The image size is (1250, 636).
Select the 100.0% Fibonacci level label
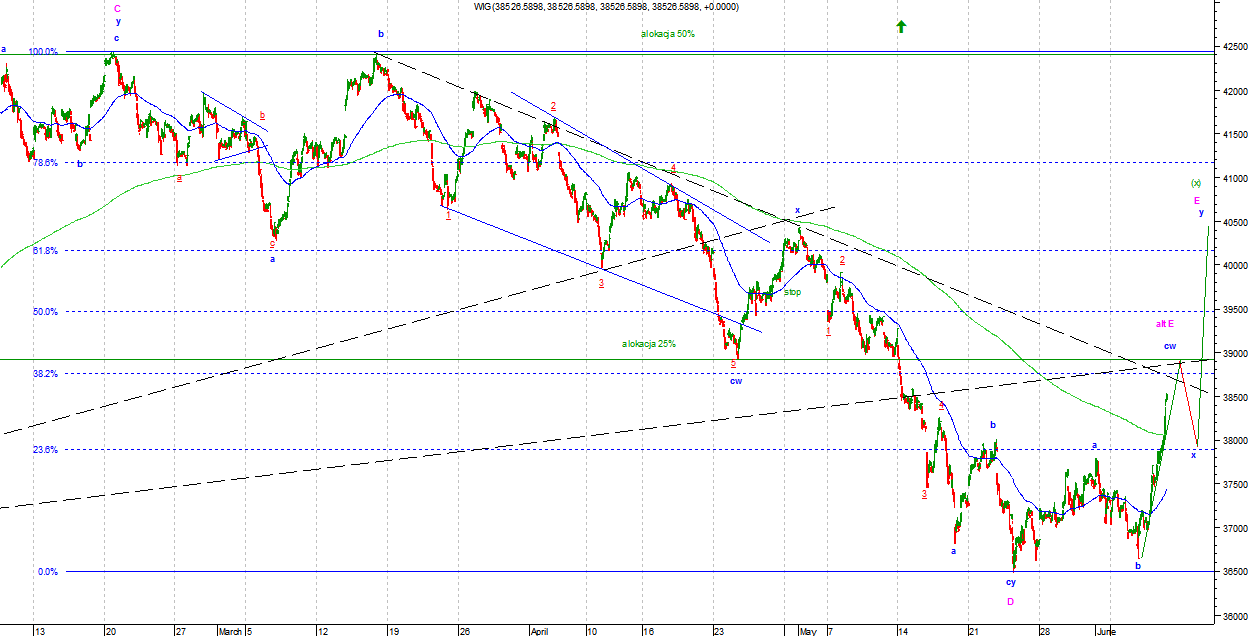[x=42, y=51]
